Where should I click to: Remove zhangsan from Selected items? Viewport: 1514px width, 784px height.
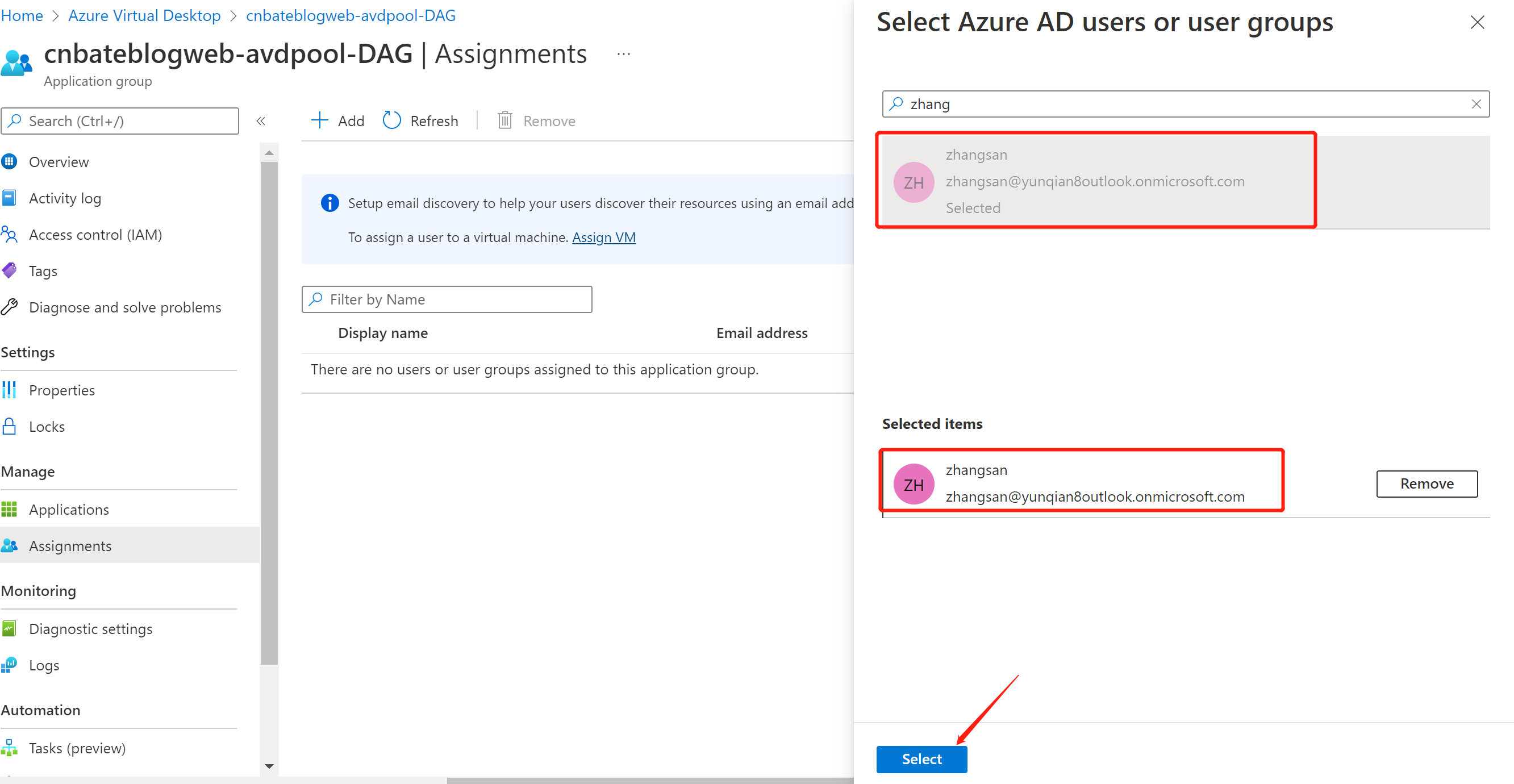pos(1427,483)
